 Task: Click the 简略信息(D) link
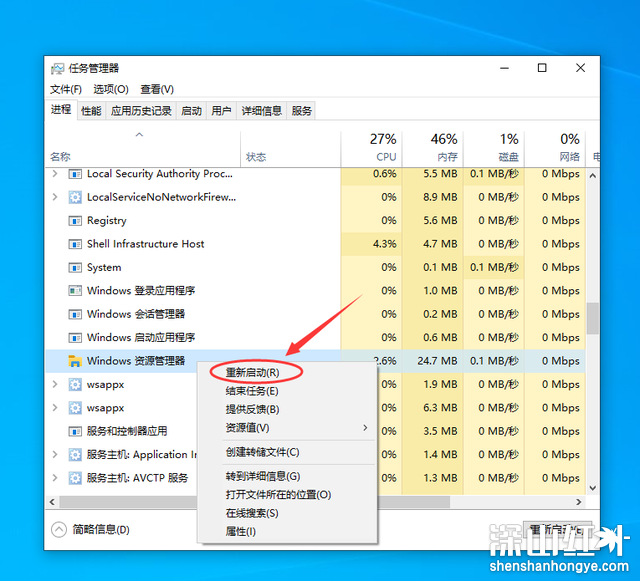point(101,530)
